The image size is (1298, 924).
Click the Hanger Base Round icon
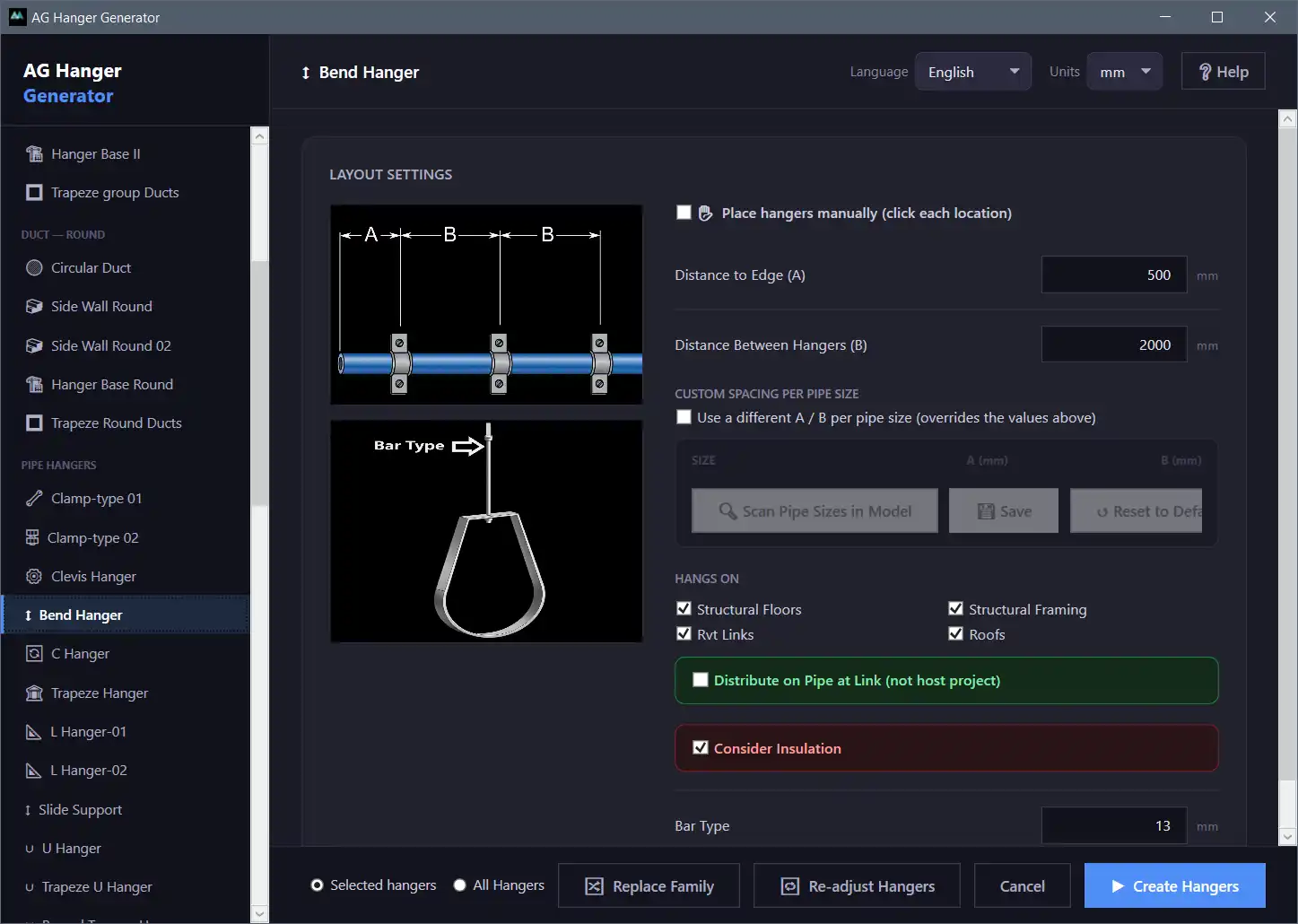coord(34,385)
